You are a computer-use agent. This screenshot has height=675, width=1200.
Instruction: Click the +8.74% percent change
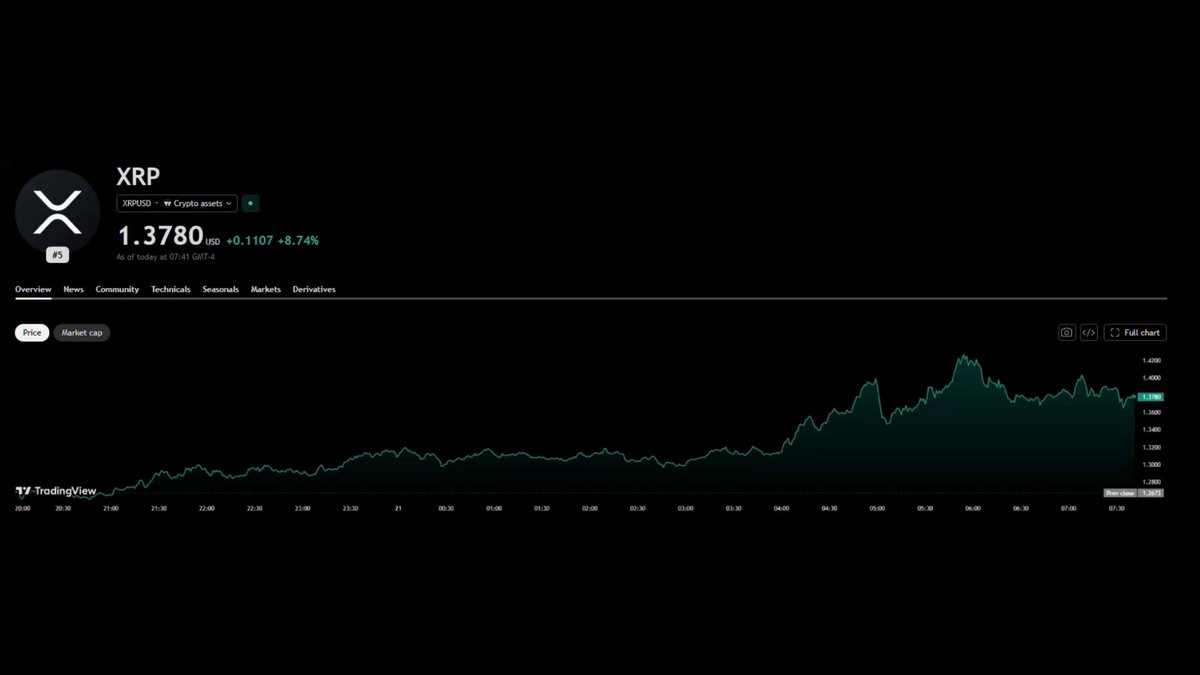(297, 240)
